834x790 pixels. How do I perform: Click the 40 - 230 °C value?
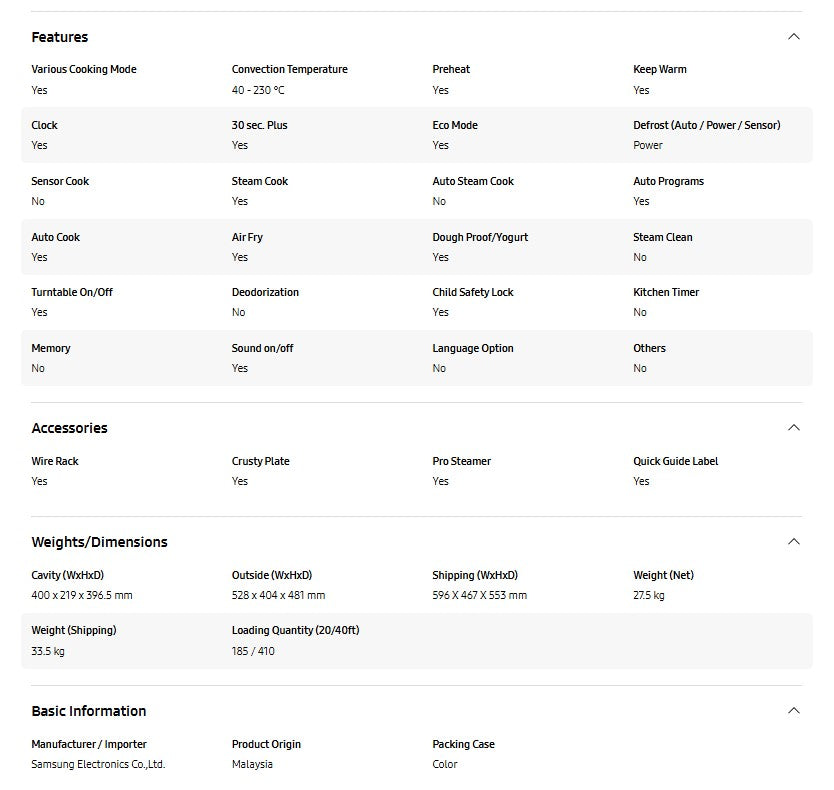pyautogui.click(x=258, y=90)
